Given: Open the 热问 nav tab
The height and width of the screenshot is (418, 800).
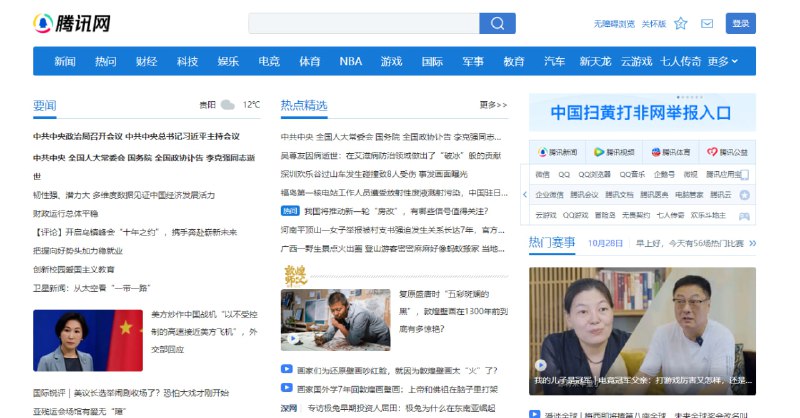Looking at the screenshot, I should [x=106, y=61].
